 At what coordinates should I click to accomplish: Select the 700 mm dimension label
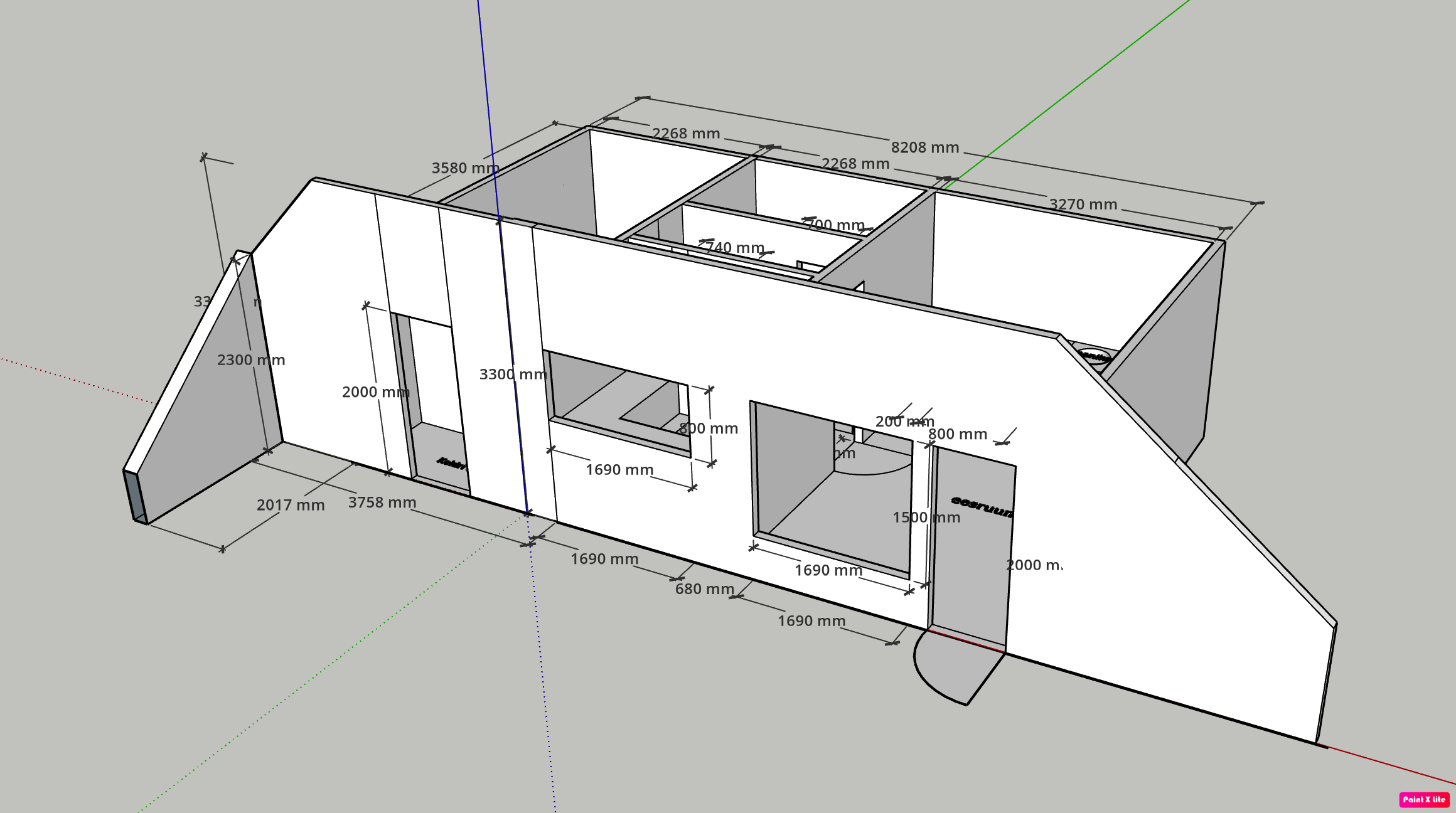[x=836, y=225]
